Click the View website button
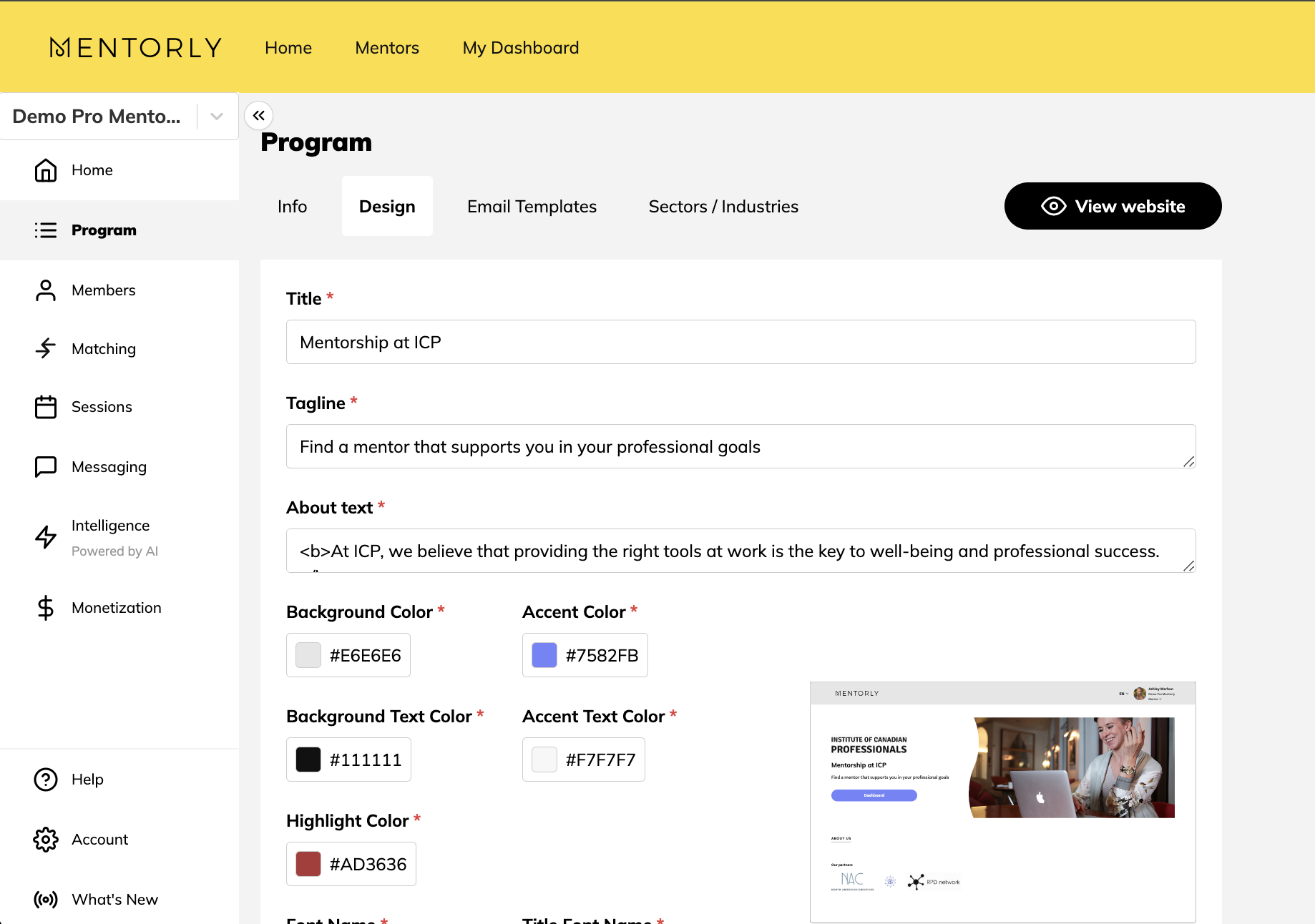Screen dimensions: 1315x924 pos(1113,206)
